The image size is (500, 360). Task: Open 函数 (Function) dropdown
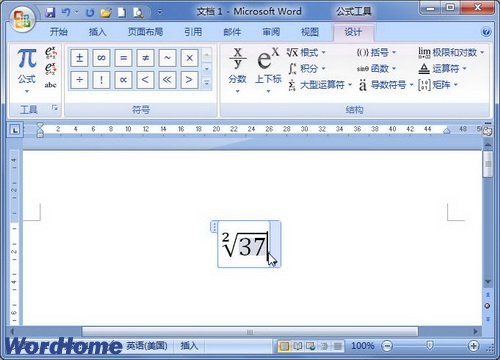point(376,69)
